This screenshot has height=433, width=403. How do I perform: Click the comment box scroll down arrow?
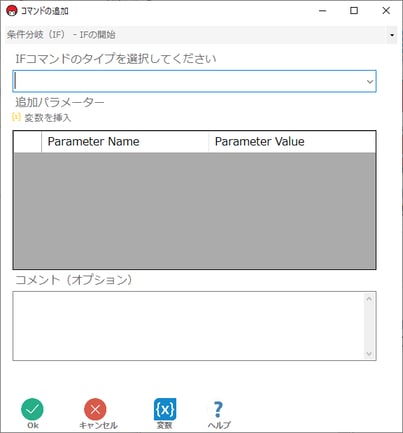pyautogui.click(x=369, y=354)
